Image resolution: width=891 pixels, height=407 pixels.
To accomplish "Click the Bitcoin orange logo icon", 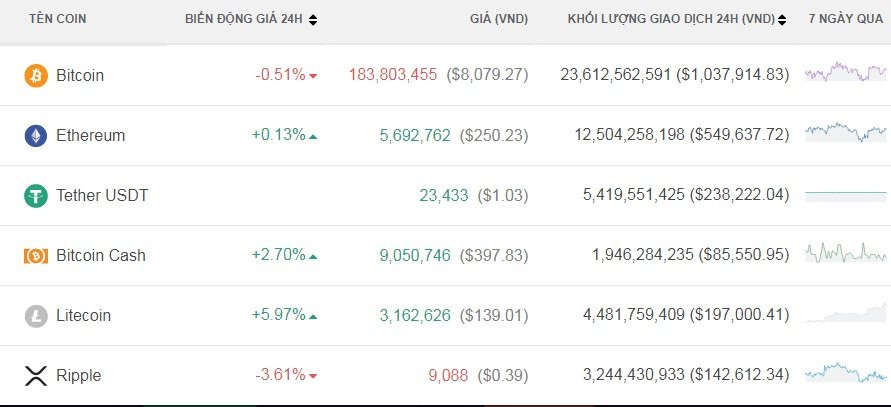I will coord(36,75).
